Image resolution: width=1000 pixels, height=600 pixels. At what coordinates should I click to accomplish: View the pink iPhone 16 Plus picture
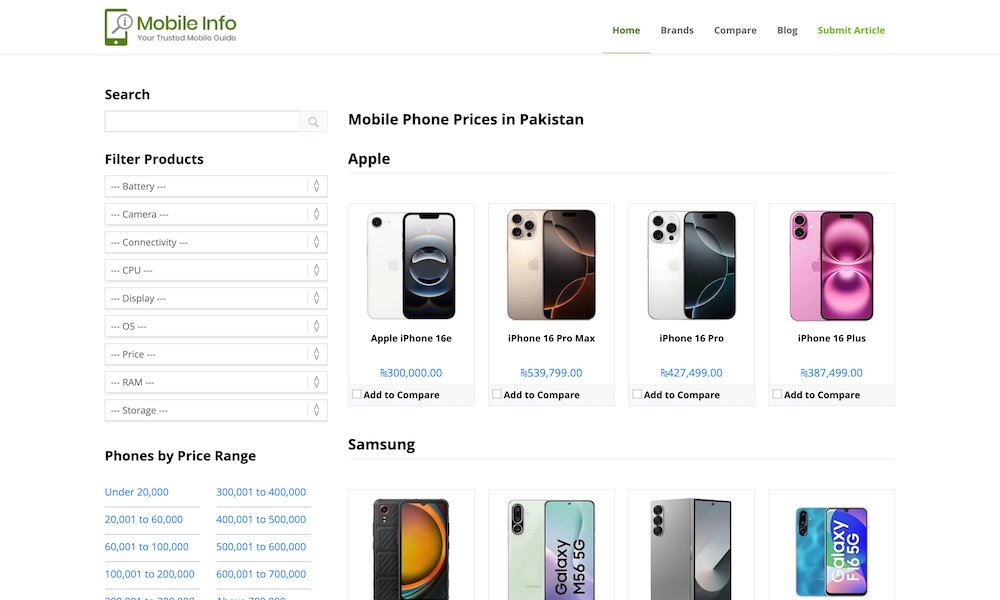pyautogui.click(x=831, y=265)
